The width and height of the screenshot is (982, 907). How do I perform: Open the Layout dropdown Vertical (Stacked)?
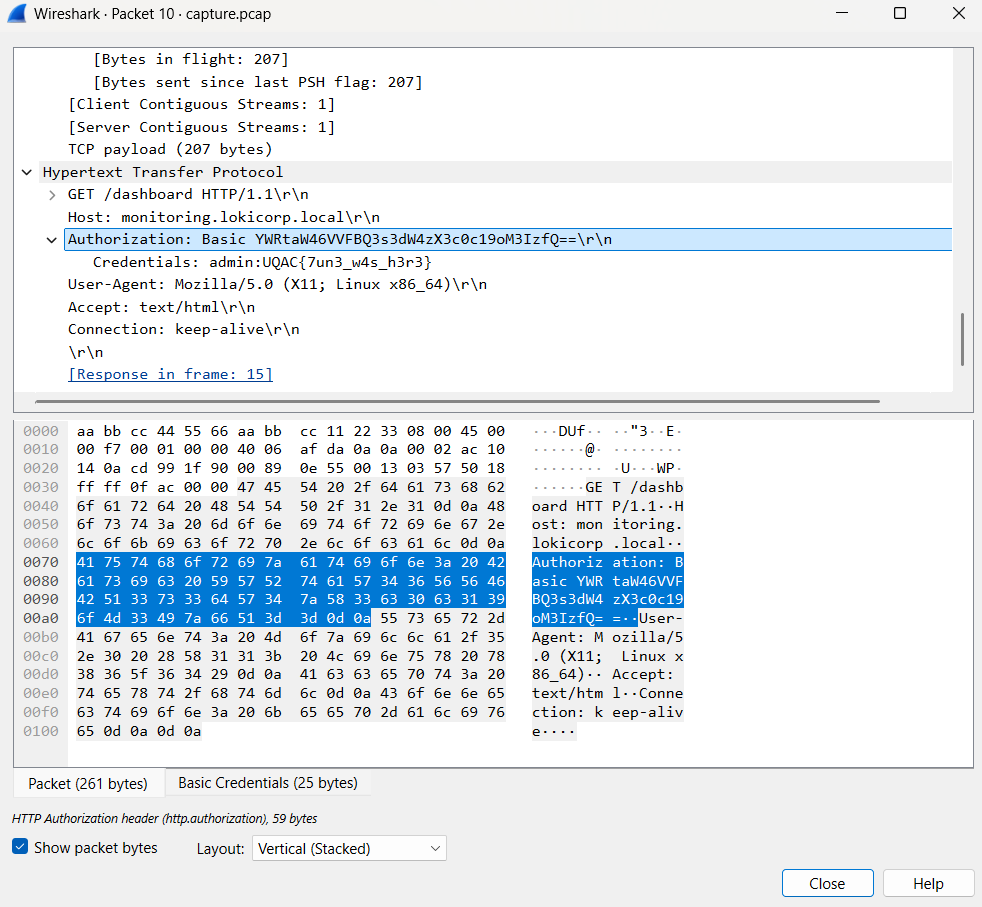(349, 848)
